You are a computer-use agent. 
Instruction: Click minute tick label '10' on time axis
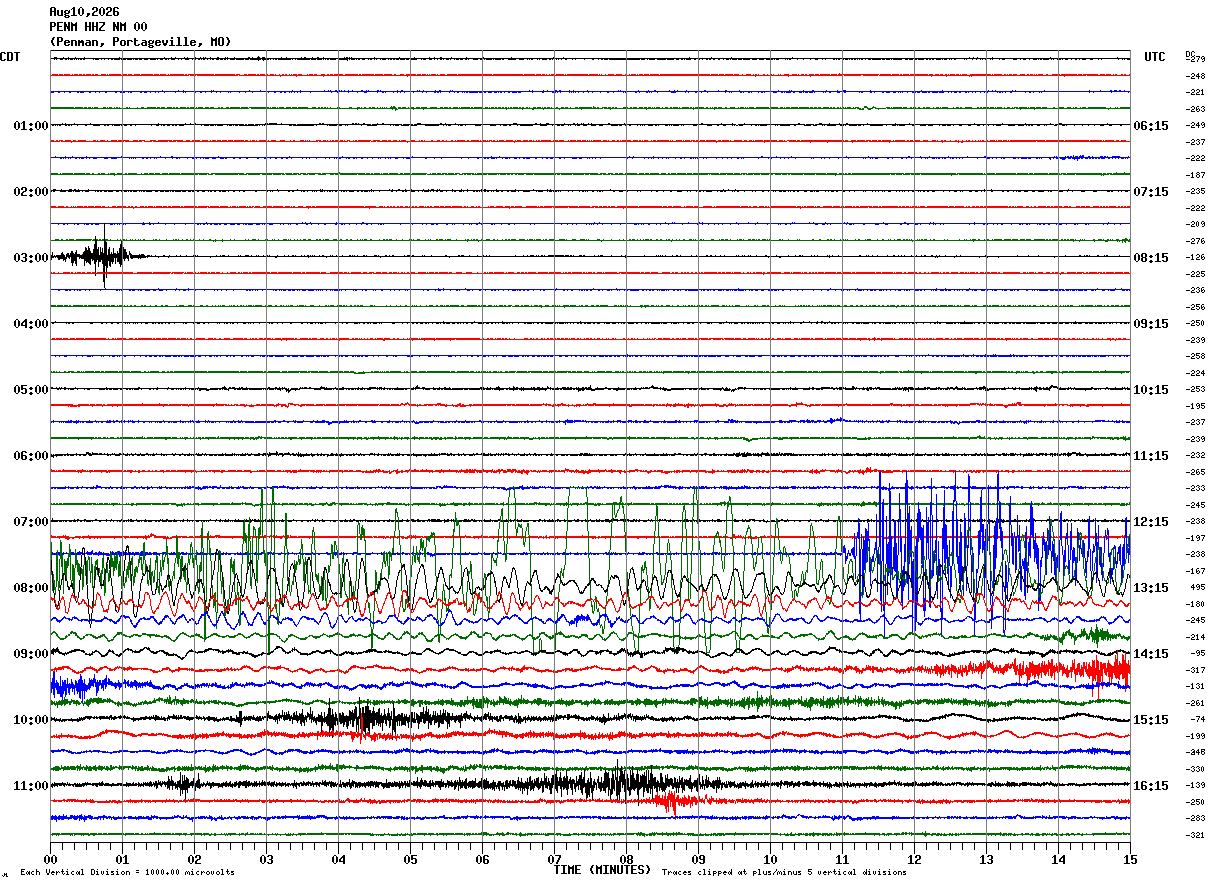point(771,859)
